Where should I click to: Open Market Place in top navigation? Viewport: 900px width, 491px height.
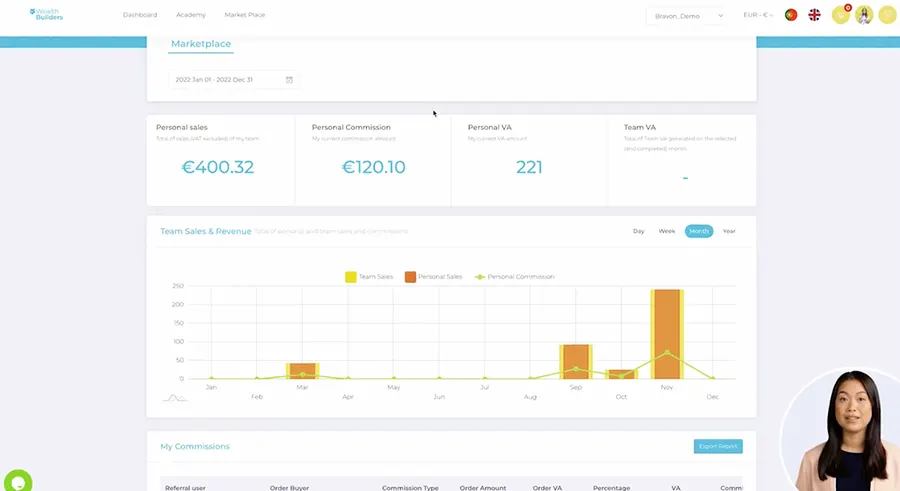[245, 15]
